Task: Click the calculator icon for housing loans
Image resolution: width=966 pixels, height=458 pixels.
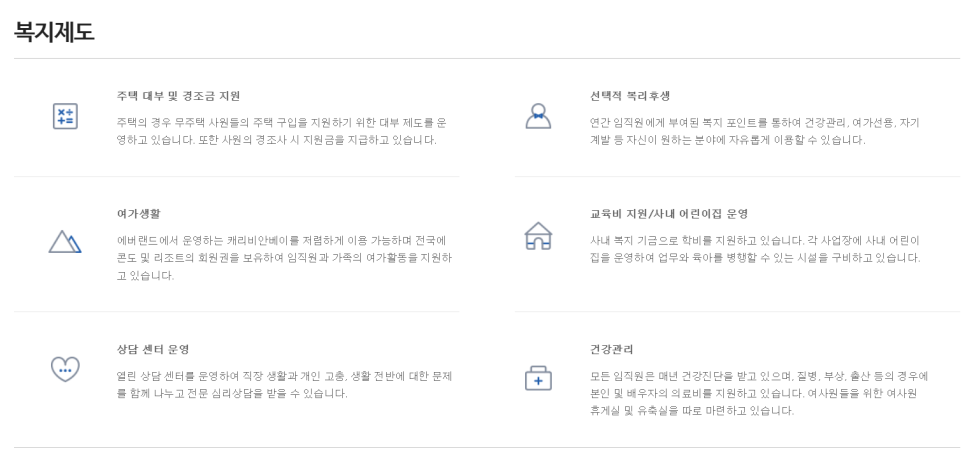Action: [x=65, y=116]
